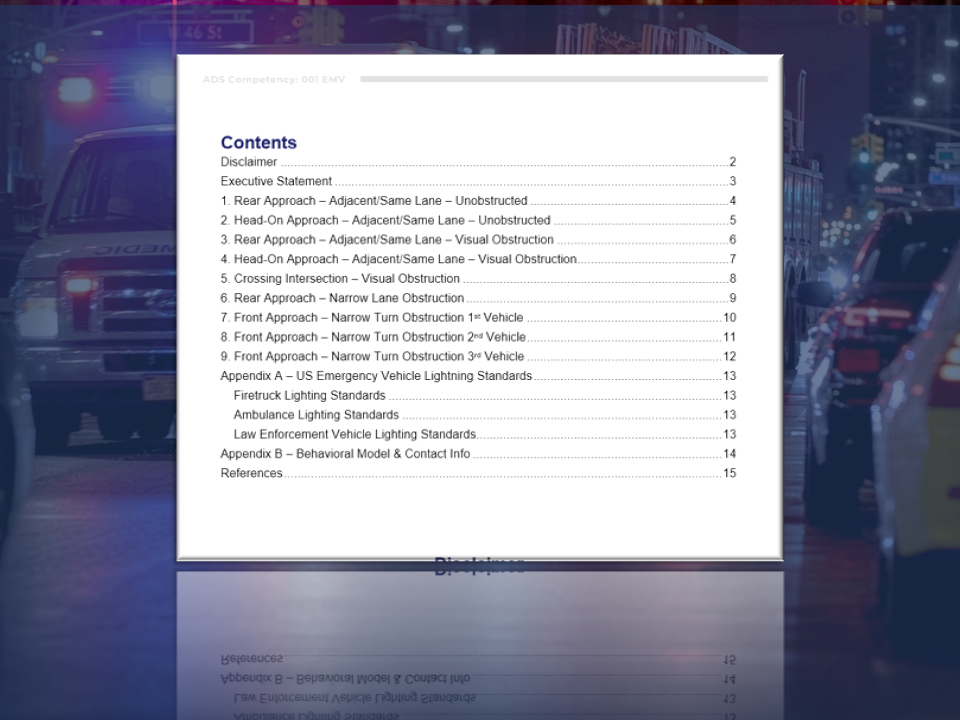Go to Appendix B – Behavioral Model & Contact Info
960x720 pixels.
(478, 454)
